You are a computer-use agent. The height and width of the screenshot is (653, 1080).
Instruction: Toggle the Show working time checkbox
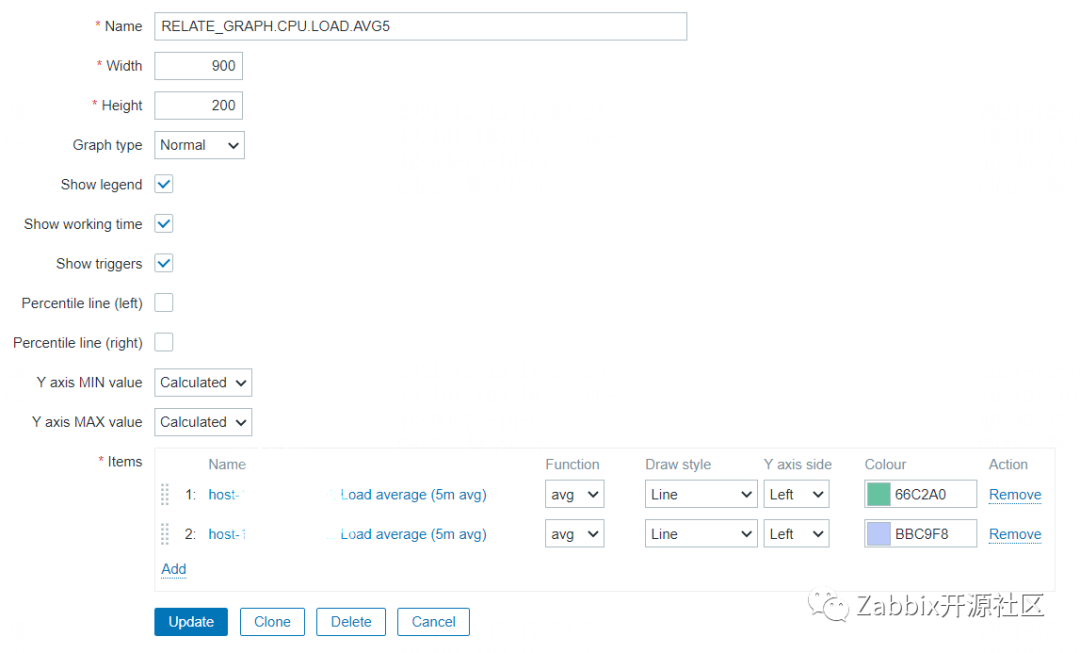pyautogui.click(x=164, y=224)
